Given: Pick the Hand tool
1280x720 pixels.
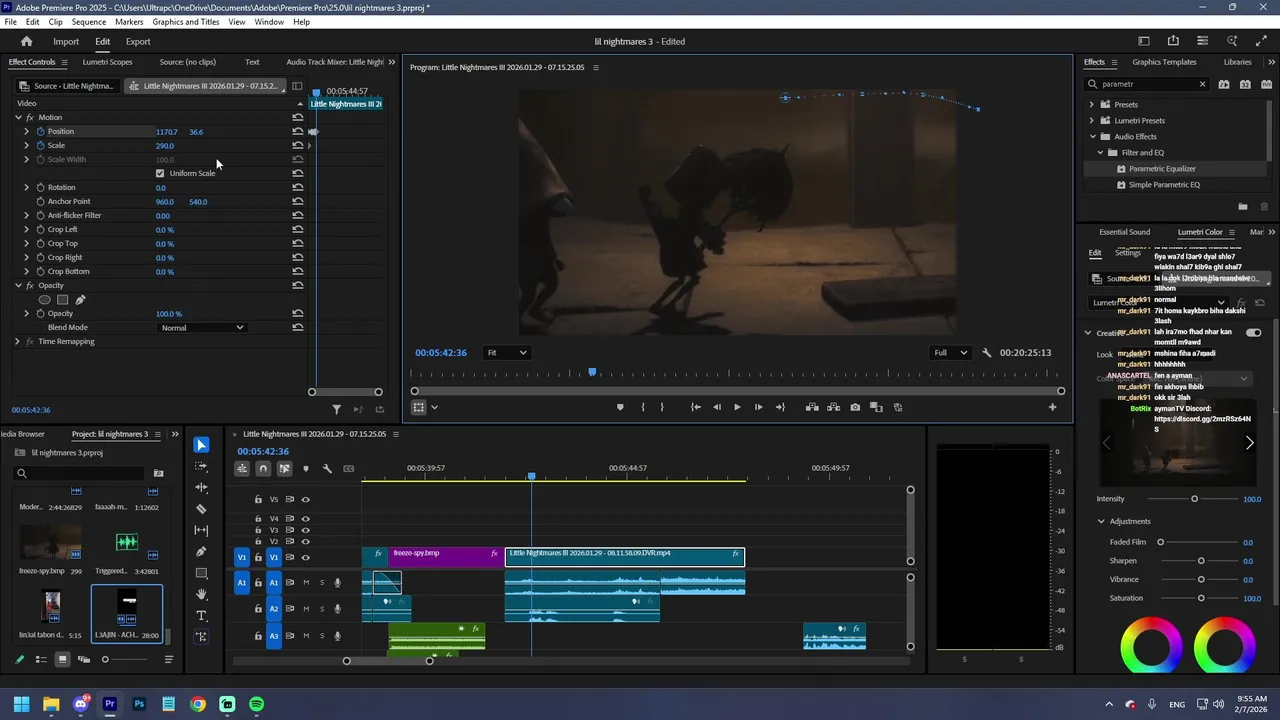Looking at the screenshot, I should pyautogui.click(x=201, y=594).
